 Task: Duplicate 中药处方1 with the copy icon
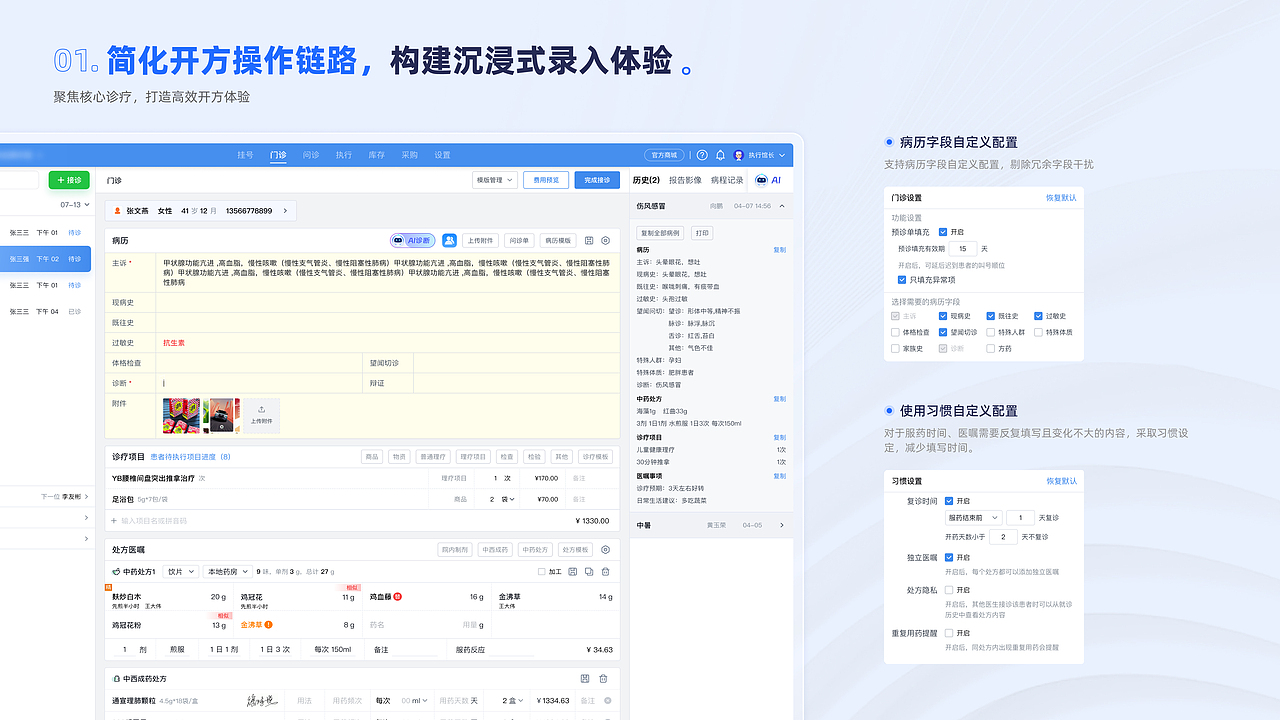point(588,572)
